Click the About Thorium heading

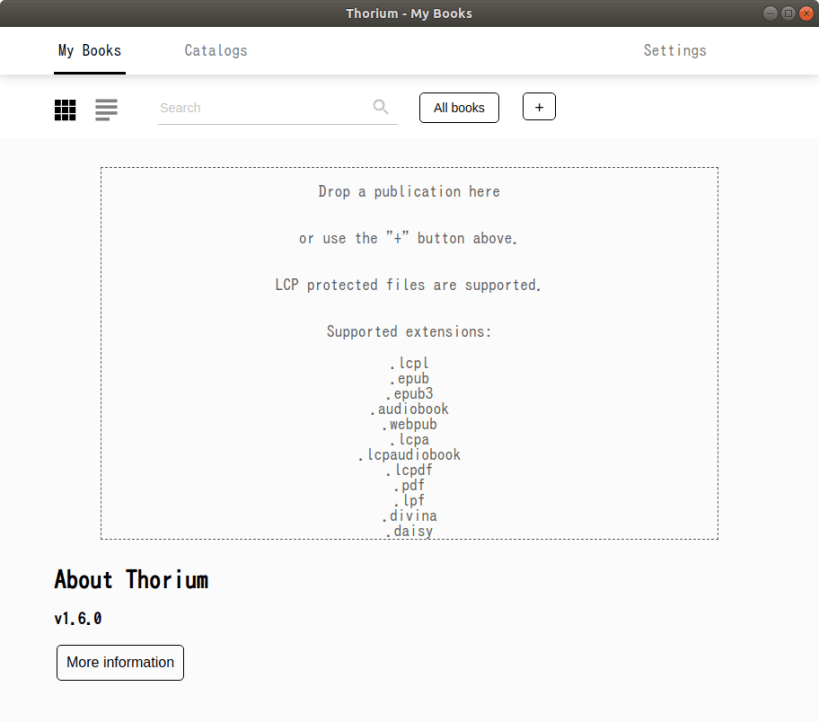tap(131, 580)
